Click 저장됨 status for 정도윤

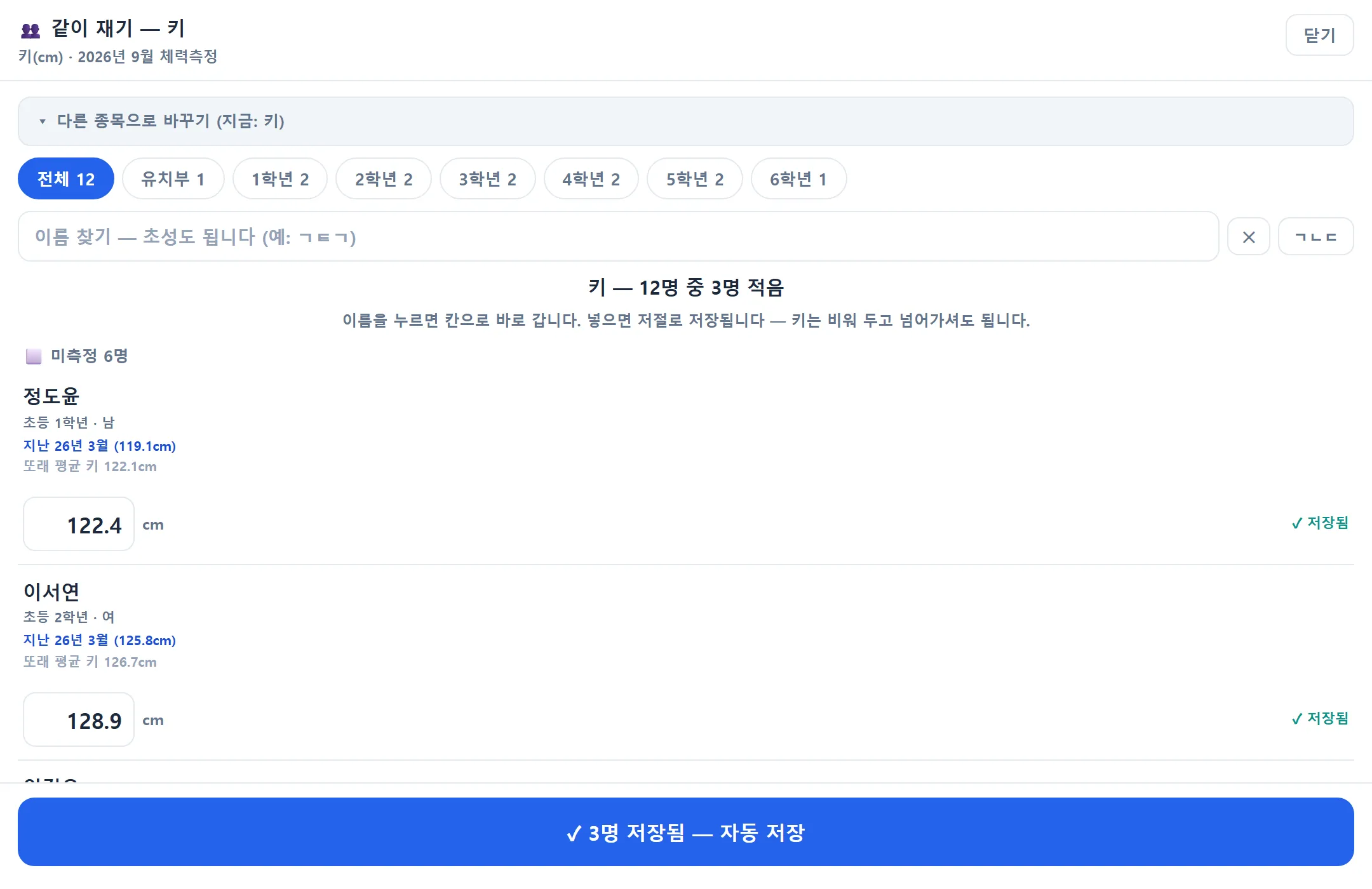click(x=1319, y=523)
